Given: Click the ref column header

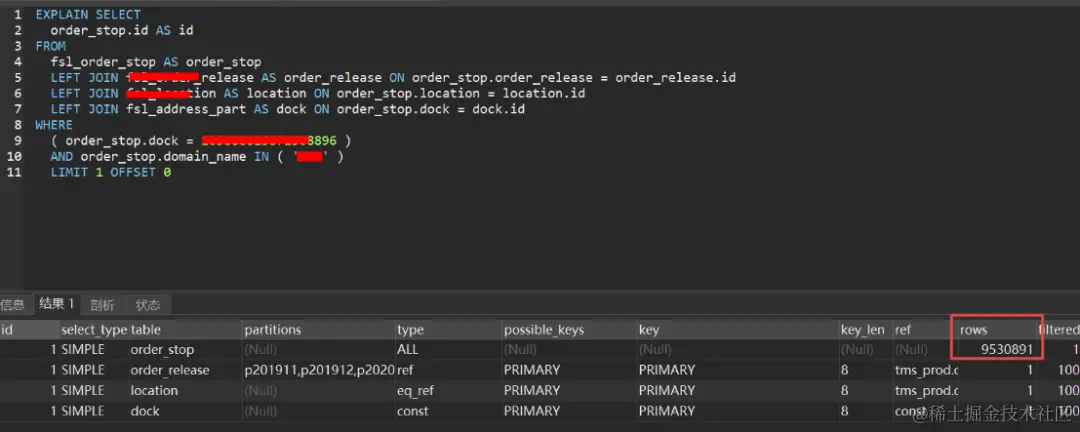Looking at the screenshot, I should (925, 330).
